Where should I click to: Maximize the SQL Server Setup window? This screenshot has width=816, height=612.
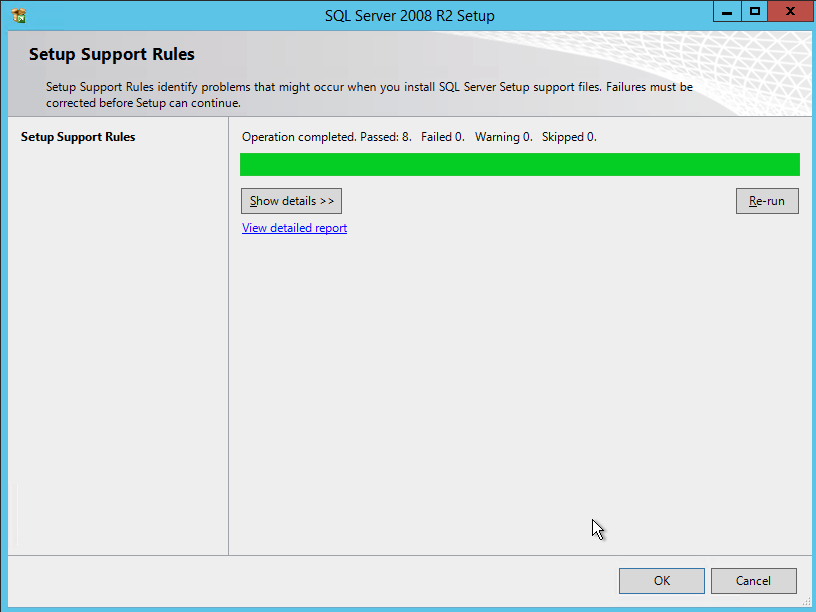755,11
